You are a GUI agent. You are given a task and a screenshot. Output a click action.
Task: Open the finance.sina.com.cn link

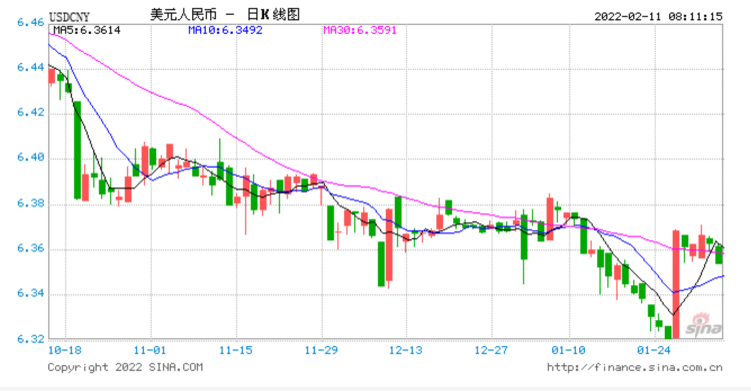(635, 368)
